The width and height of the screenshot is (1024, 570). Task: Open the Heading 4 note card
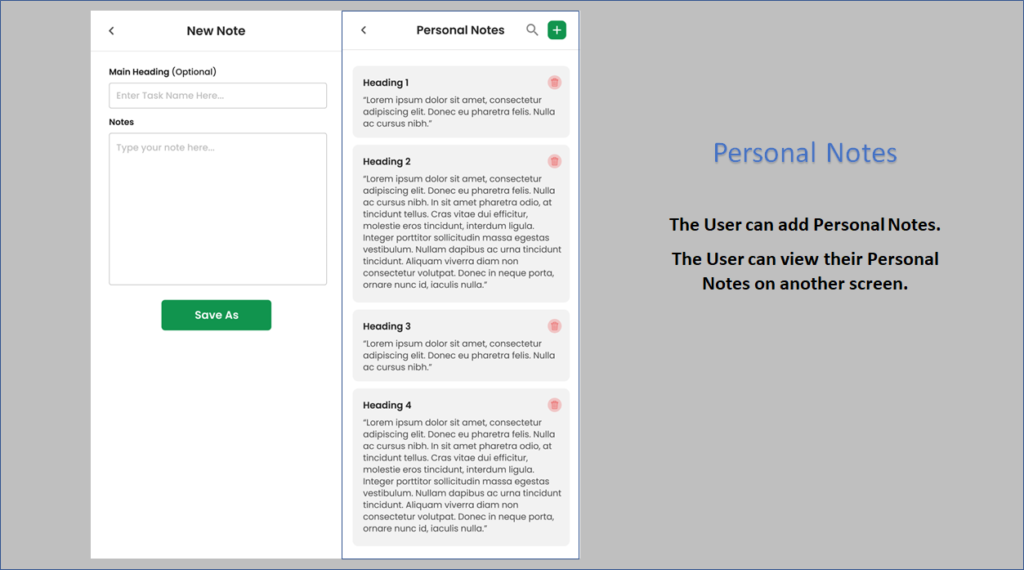click(461, 467)
